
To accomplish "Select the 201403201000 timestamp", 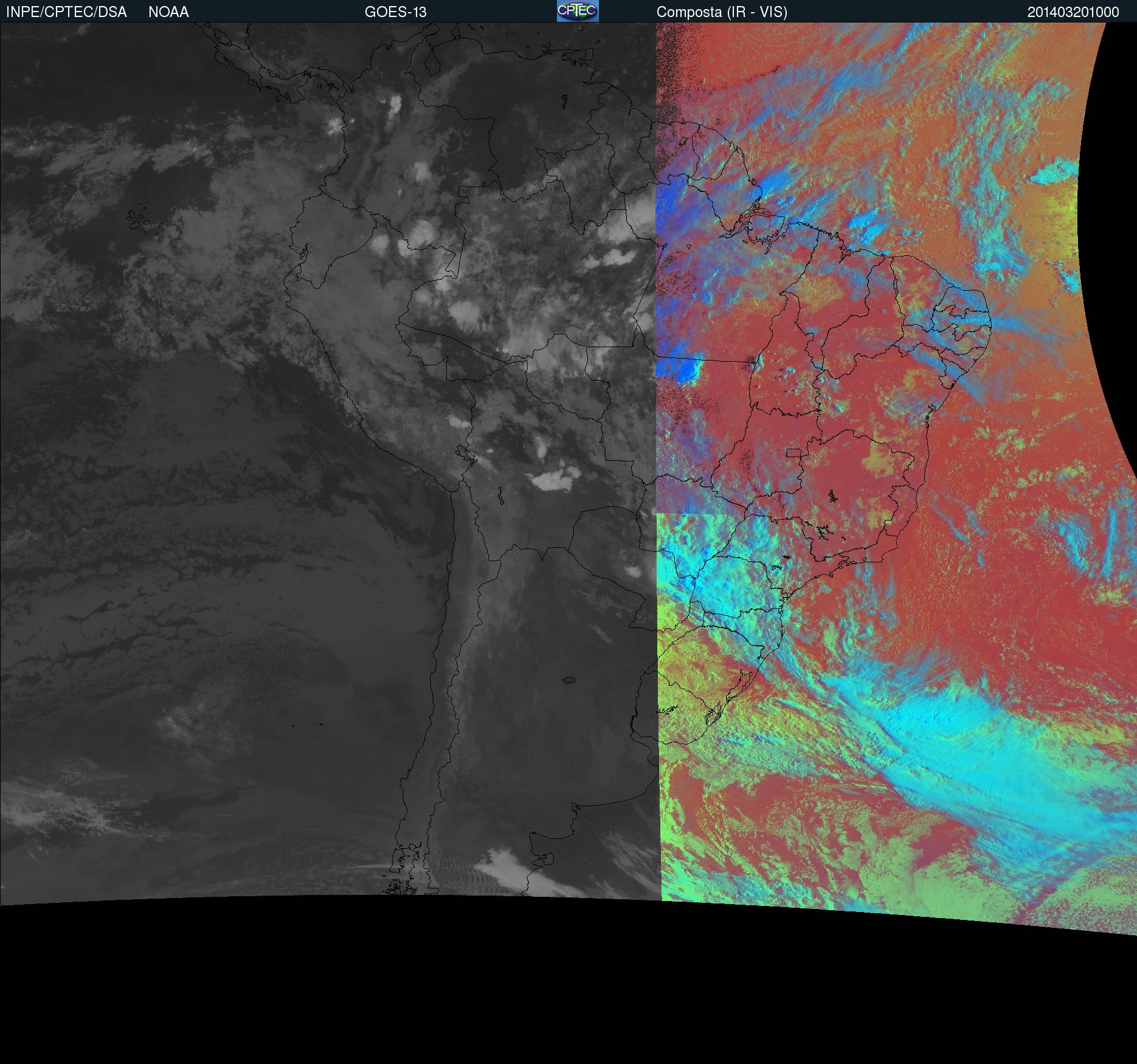I will [1073, 12].
